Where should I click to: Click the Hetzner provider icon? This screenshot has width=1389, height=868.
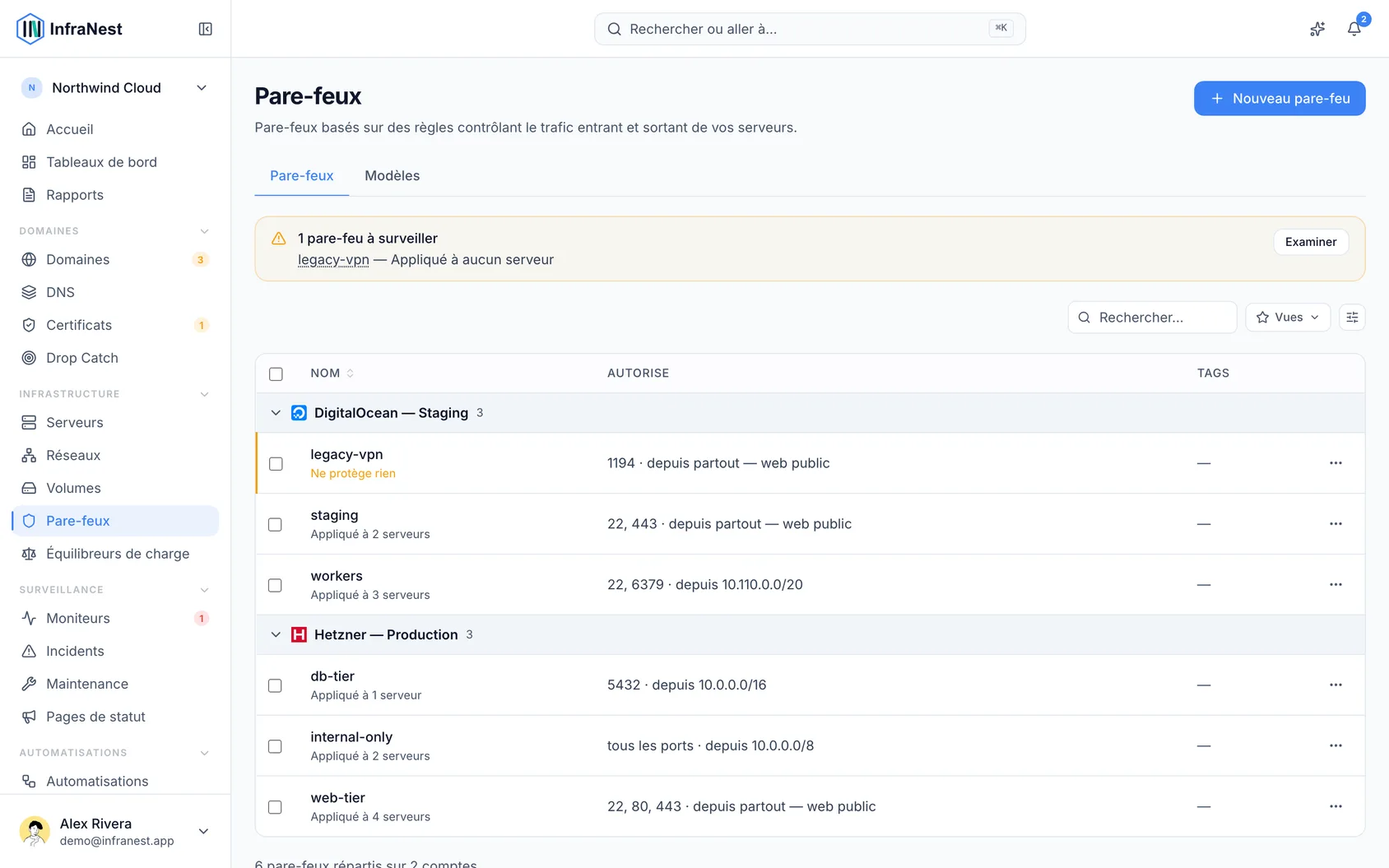click(x=299, y=635)
